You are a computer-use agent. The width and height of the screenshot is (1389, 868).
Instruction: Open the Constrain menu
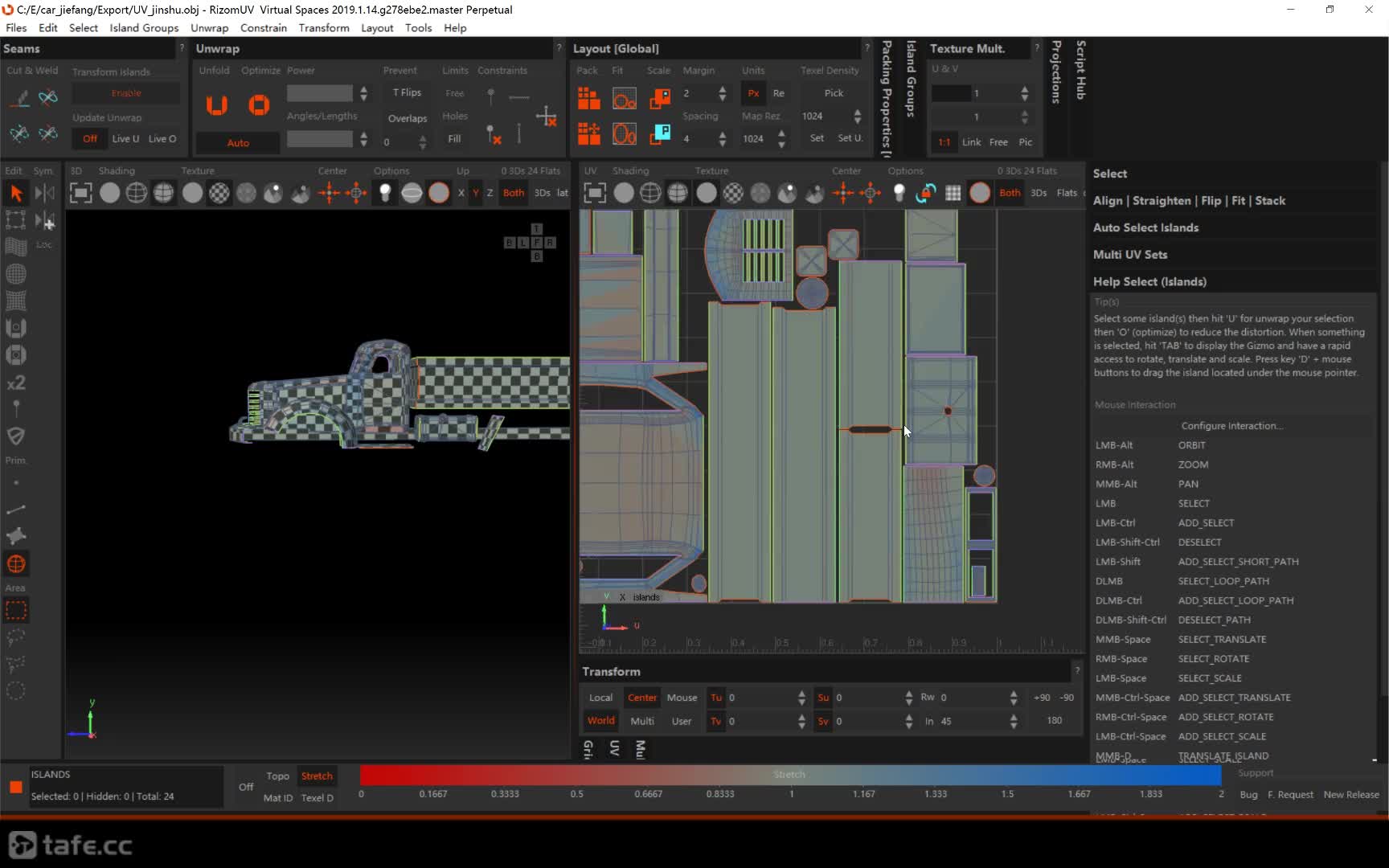(x=263, y=27)
